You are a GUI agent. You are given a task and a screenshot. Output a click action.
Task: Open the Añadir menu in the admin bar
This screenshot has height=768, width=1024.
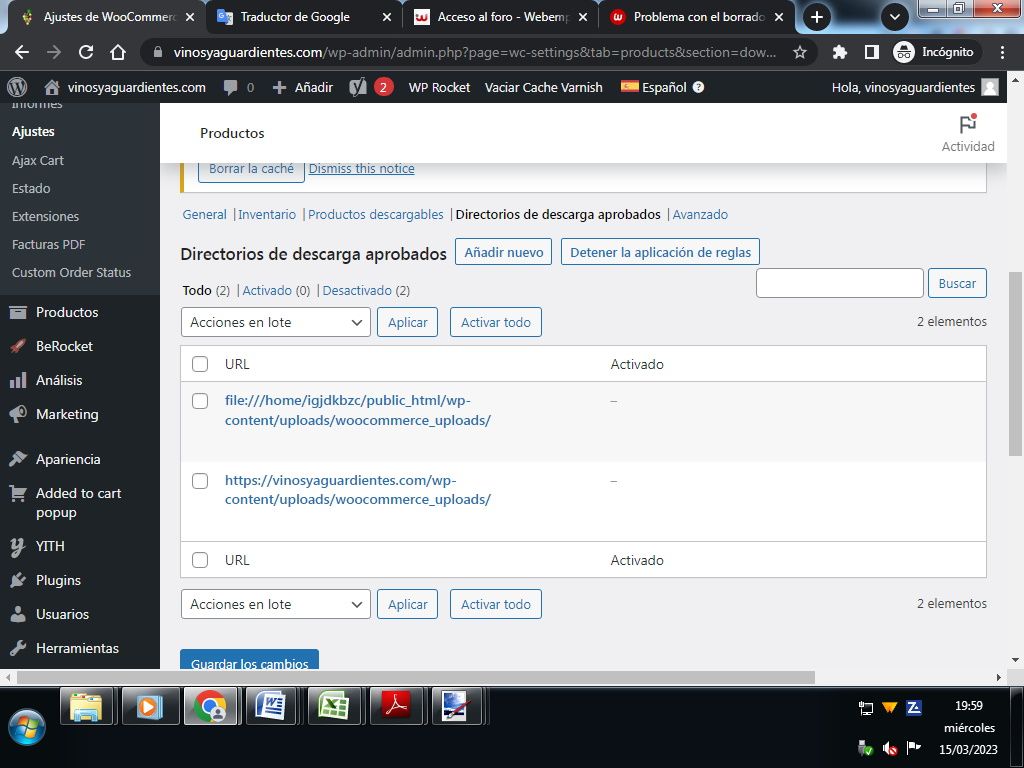[303, 88]
